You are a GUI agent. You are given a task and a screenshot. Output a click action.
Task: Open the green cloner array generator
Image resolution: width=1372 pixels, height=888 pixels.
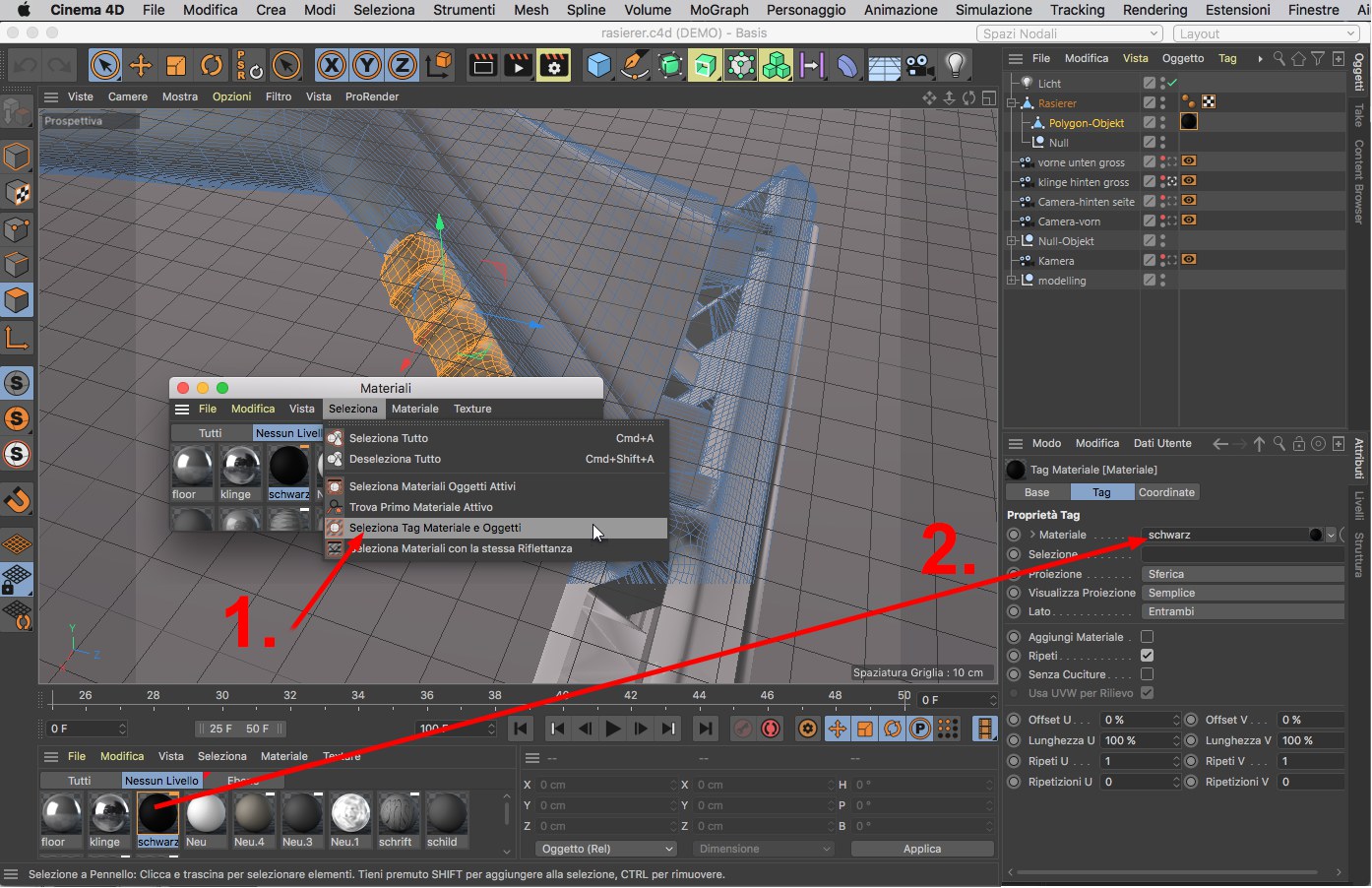pos(777,66)
